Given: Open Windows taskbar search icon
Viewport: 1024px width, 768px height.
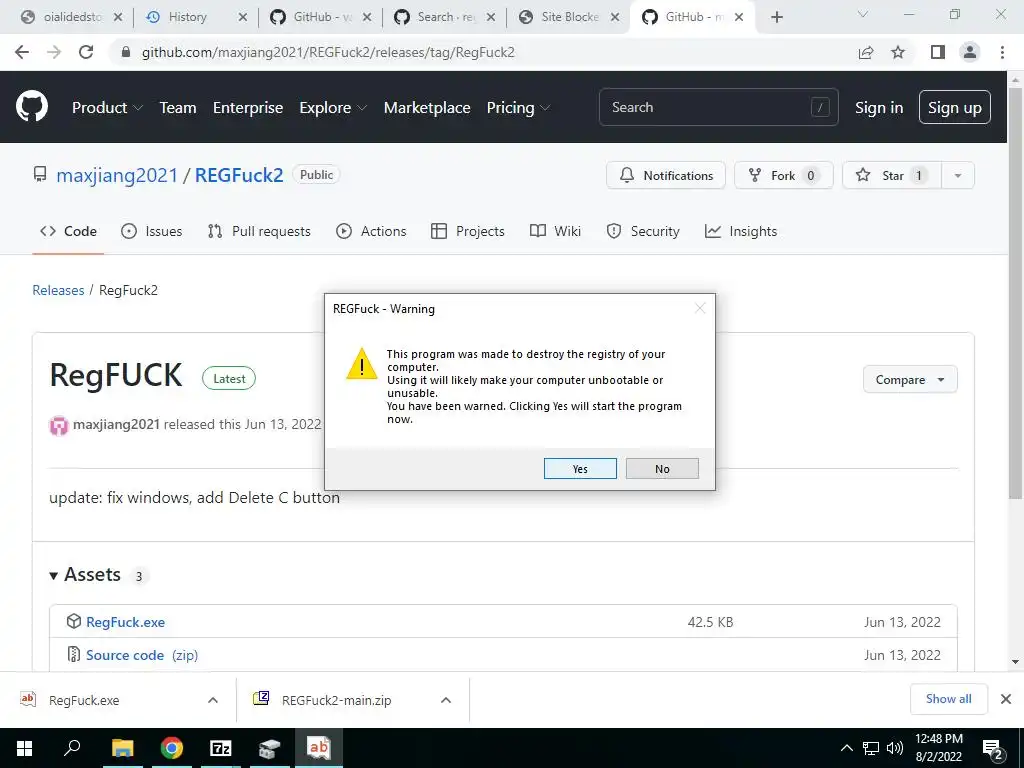Looking at the screenshot, I should click(72, 748).
